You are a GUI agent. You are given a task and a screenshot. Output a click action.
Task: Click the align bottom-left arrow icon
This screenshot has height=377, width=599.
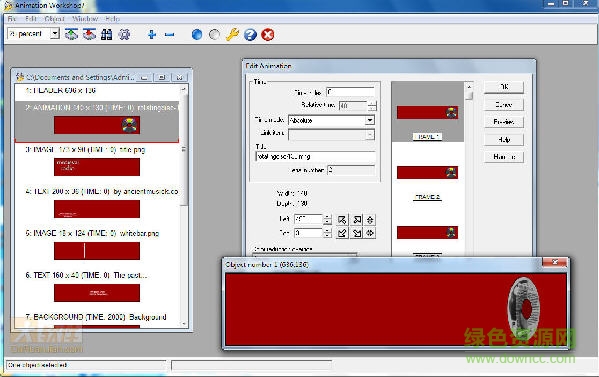(x=342, y=233)
